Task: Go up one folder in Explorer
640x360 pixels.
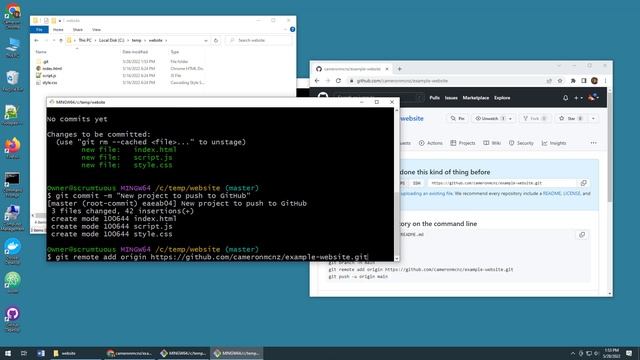Action: click(x=61, y=40)
